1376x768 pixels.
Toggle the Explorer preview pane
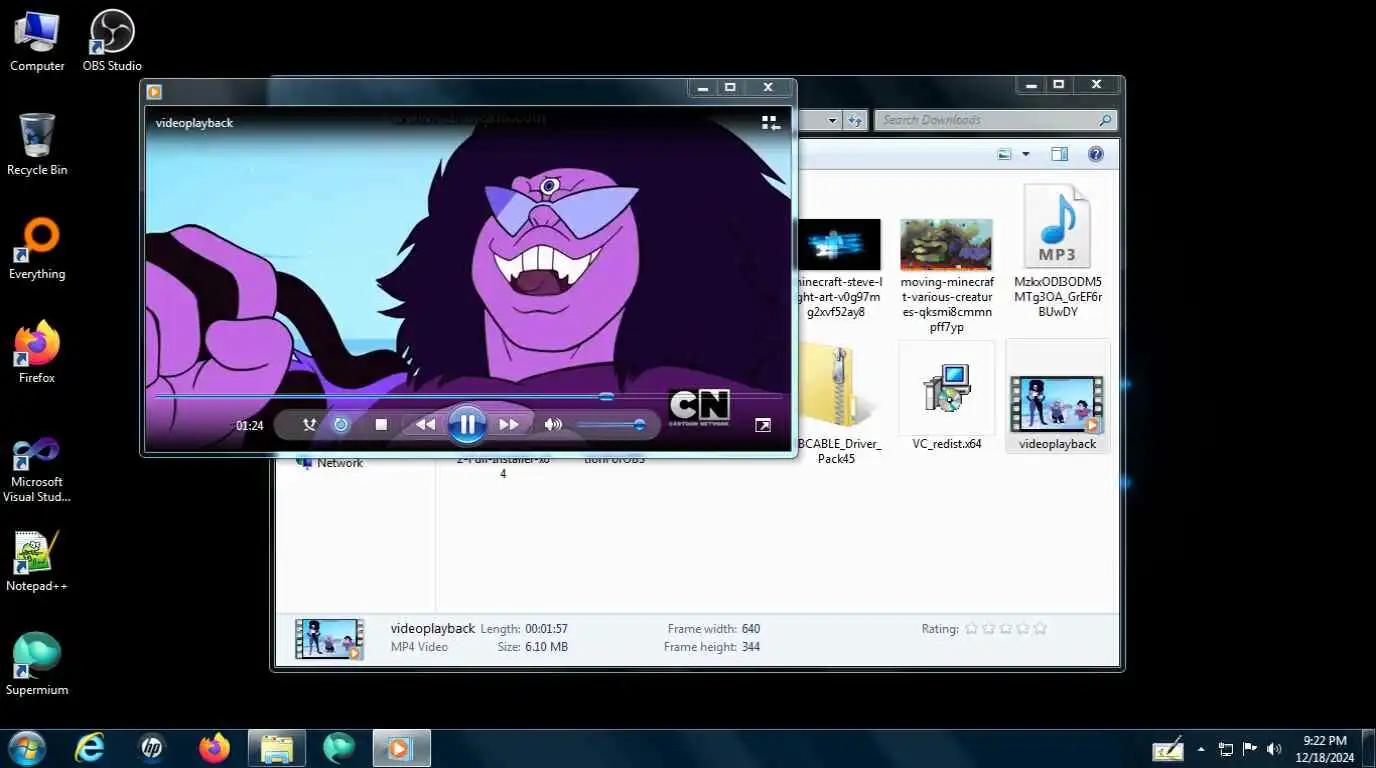[x=1059, y=154]
